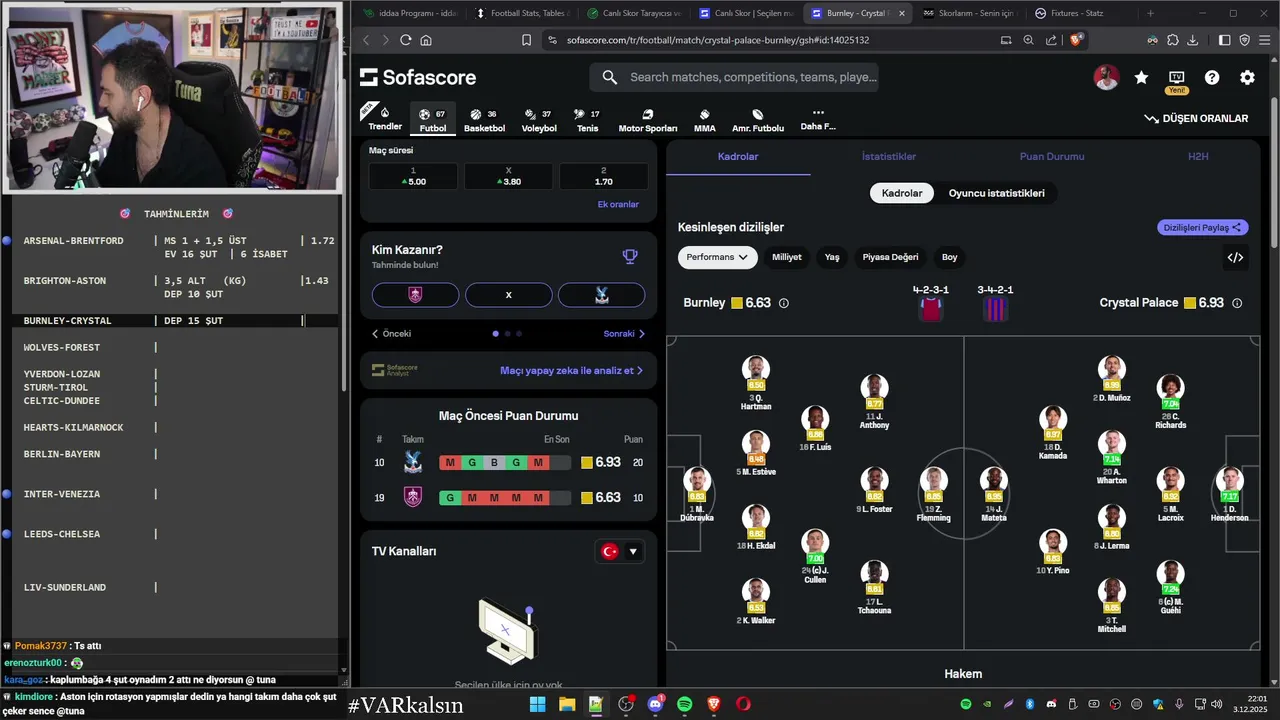
Task: Show info for the Burnley rating
Action: tap(783, 303)
